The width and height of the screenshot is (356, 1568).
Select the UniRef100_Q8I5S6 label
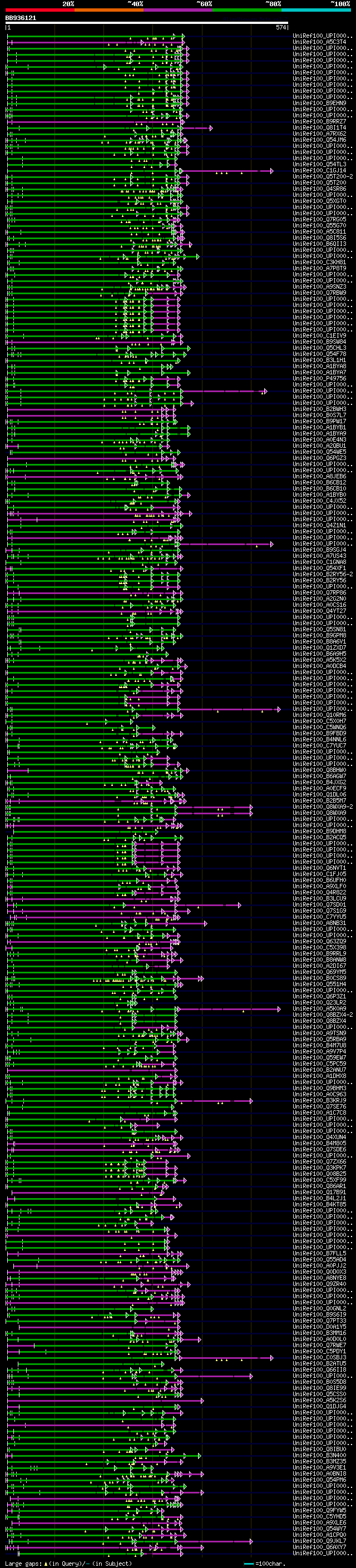coord(319,238)
